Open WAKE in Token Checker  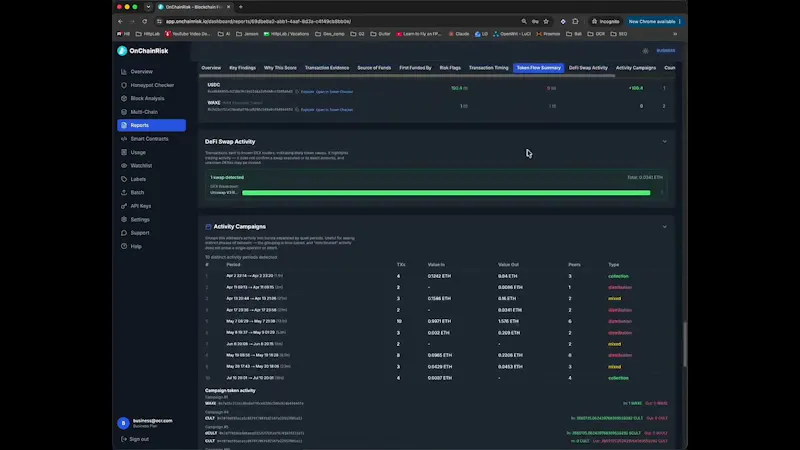coord(334,110)
